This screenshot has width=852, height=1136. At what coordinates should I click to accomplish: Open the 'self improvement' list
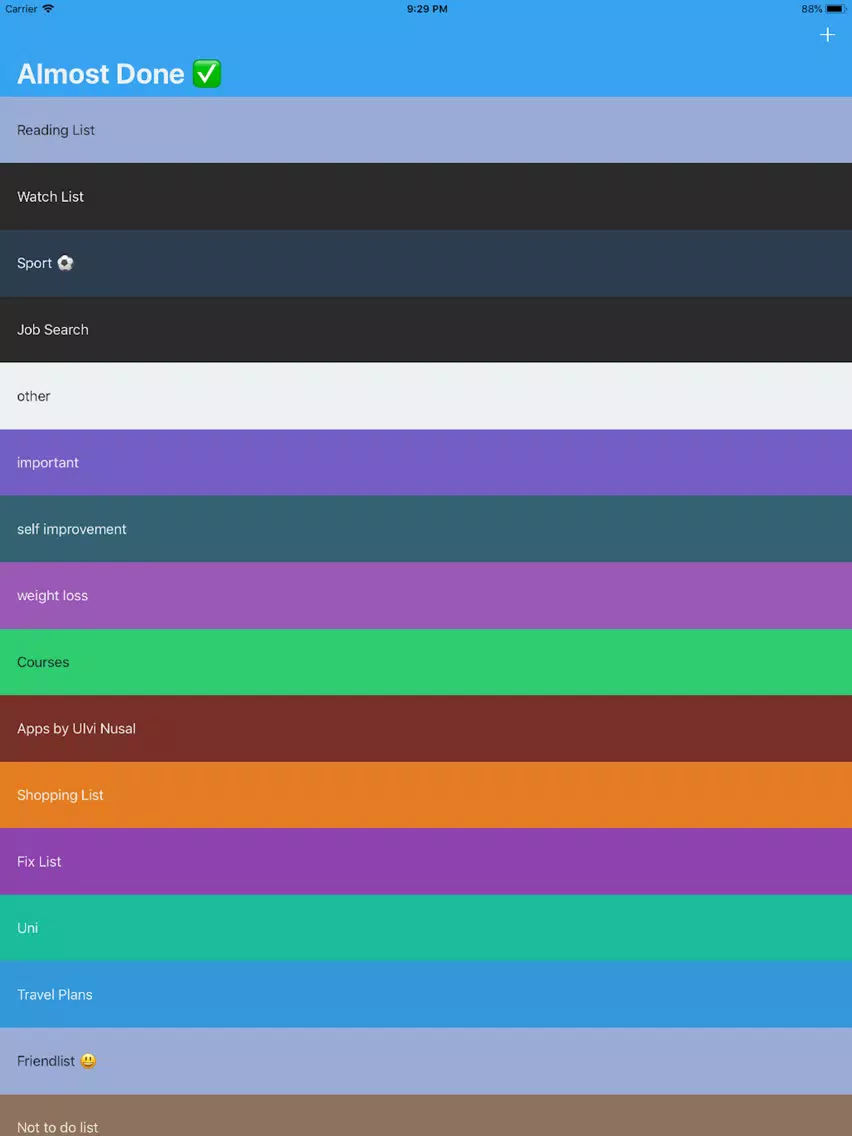coord(426,529)
